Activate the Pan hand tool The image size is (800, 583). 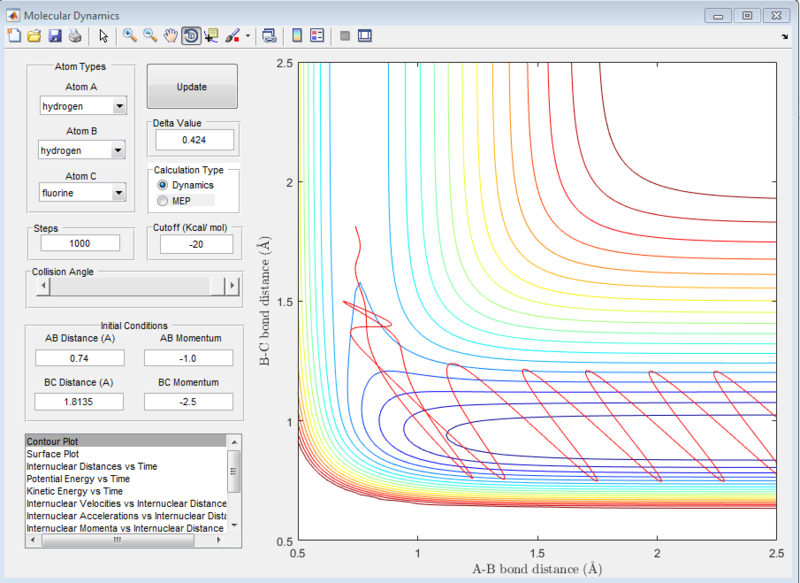170,36
